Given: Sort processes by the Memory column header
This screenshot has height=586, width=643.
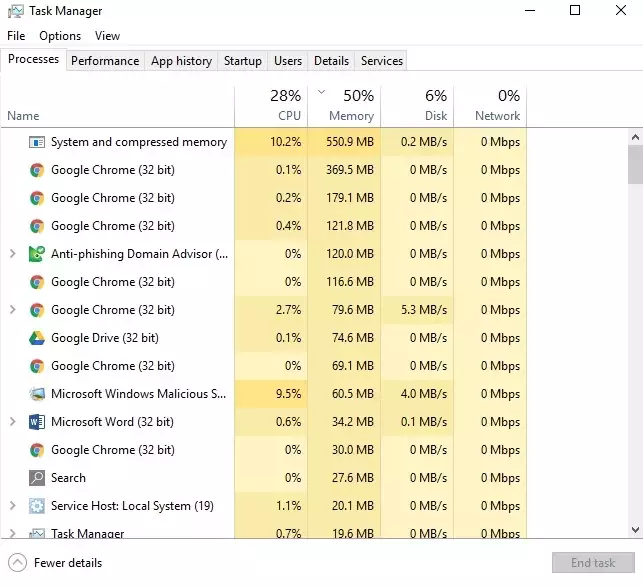Looking at the screenshot, I should coord(344,105).
